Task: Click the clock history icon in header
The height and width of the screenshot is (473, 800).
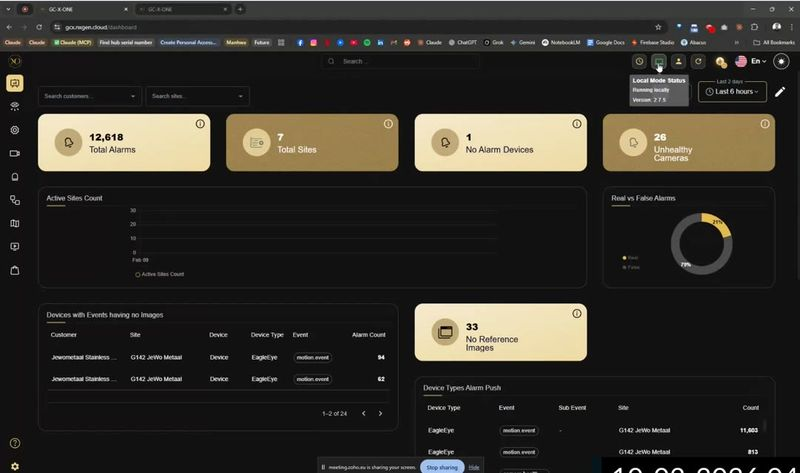Action: tap(639, 62)
